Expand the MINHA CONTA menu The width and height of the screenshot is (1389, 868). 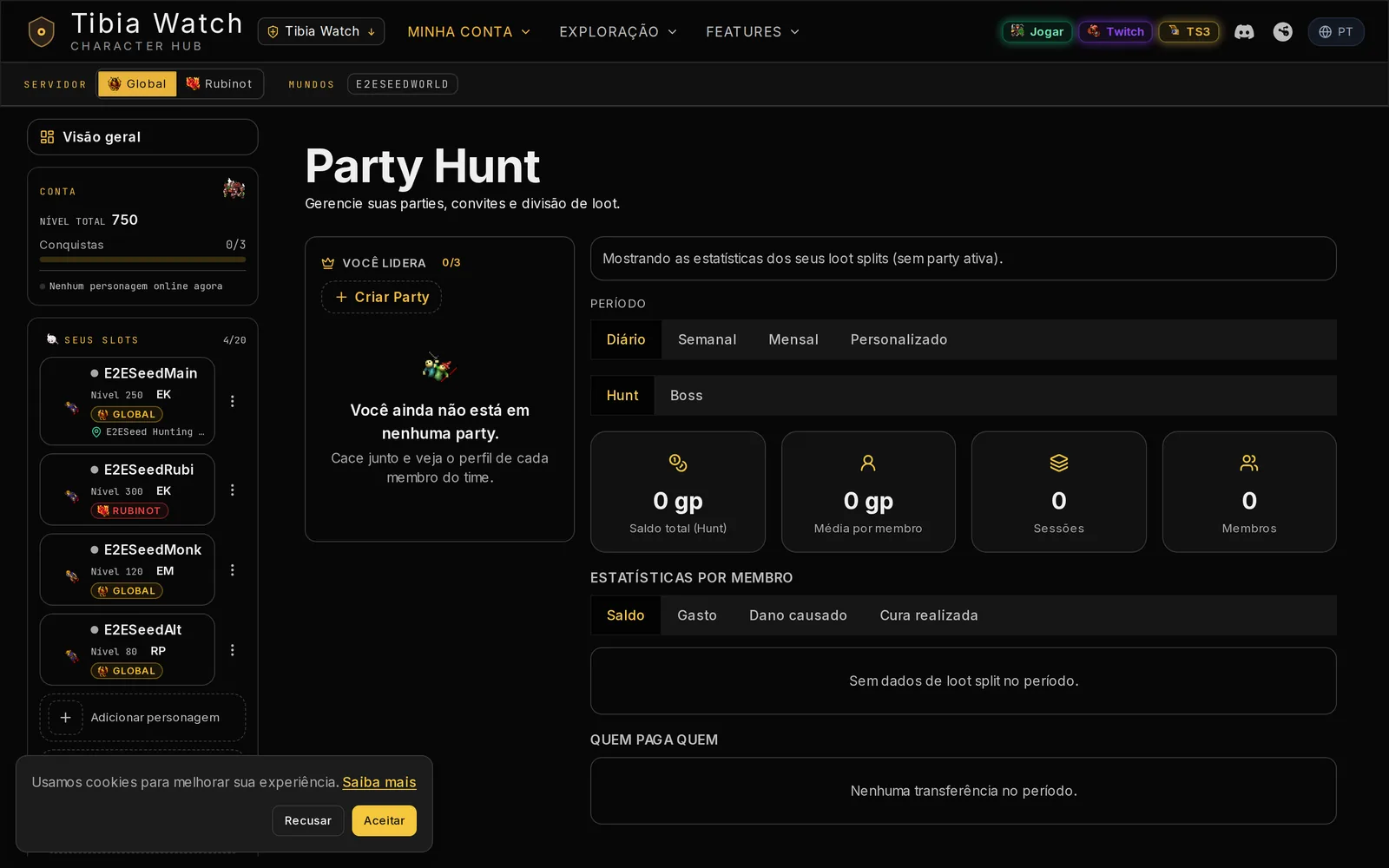469,32
